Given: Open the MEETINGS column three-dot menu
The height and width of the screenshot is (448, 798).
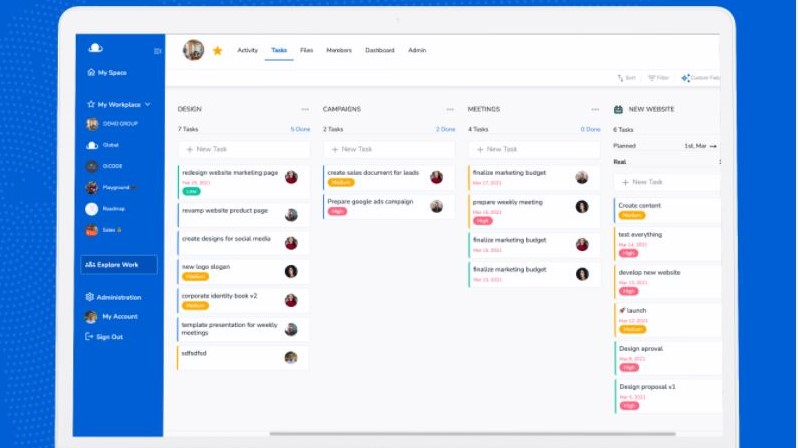Looking at the screenshot, I should 595,109.
